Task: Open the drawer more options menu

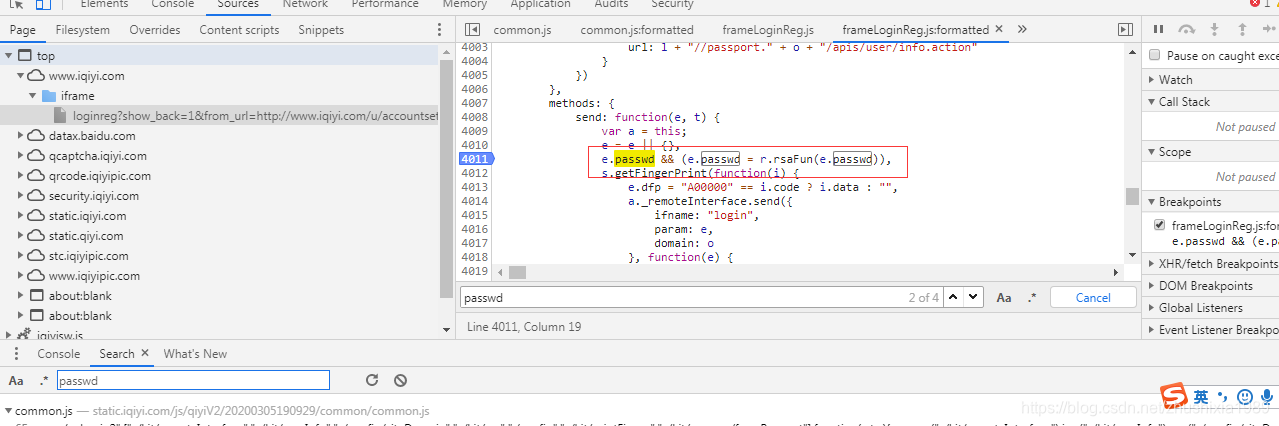Action: (16, 354)
